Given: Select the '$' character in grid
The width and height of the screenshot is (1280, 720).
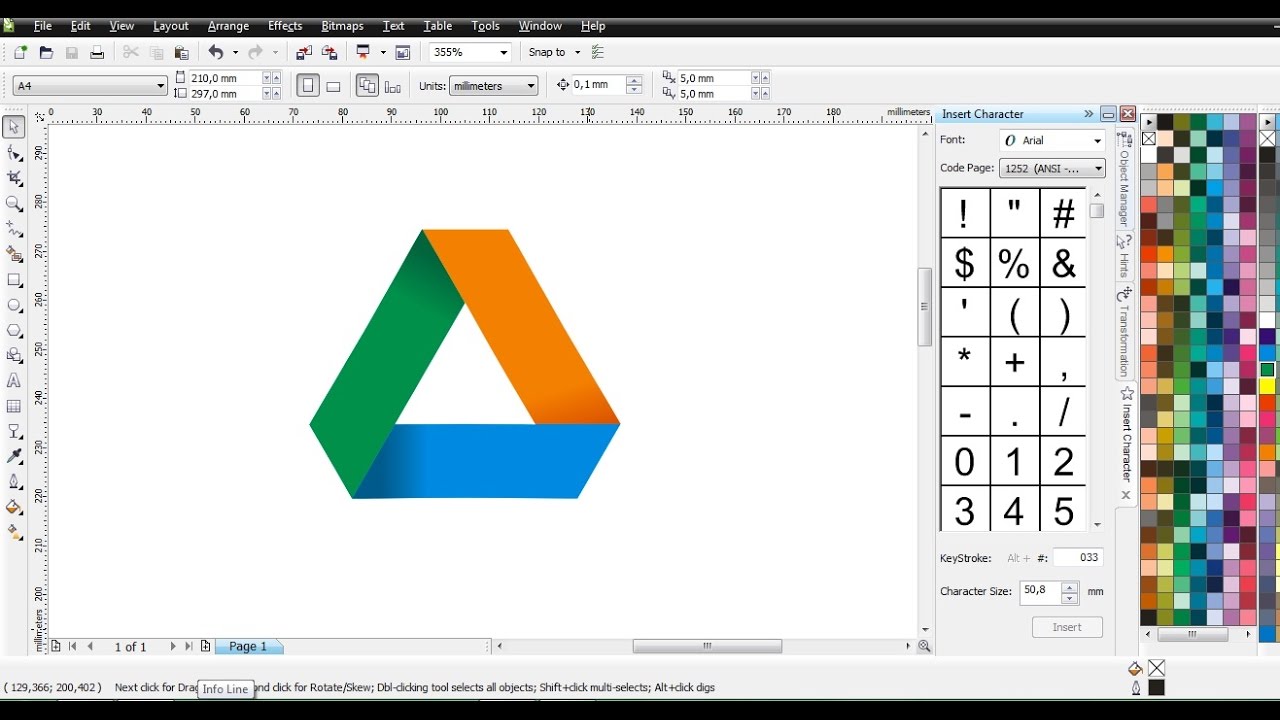Looking at the screenshot, I should point(965,264).
